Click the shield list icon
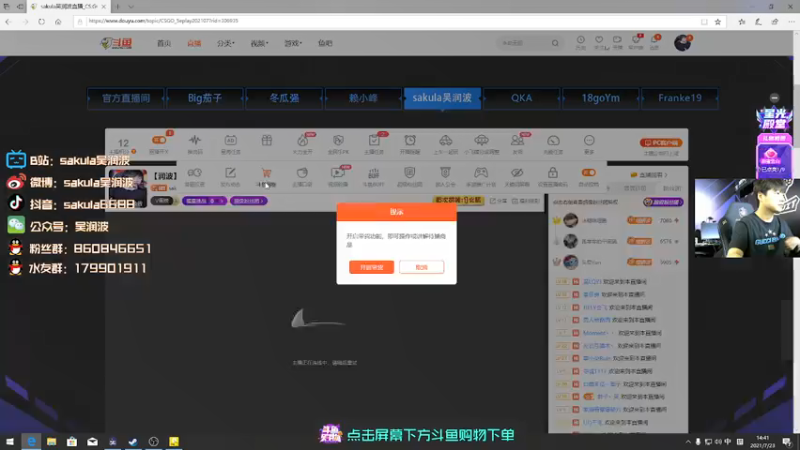Screen dimensions: 800x450 [x=409, y=173]
